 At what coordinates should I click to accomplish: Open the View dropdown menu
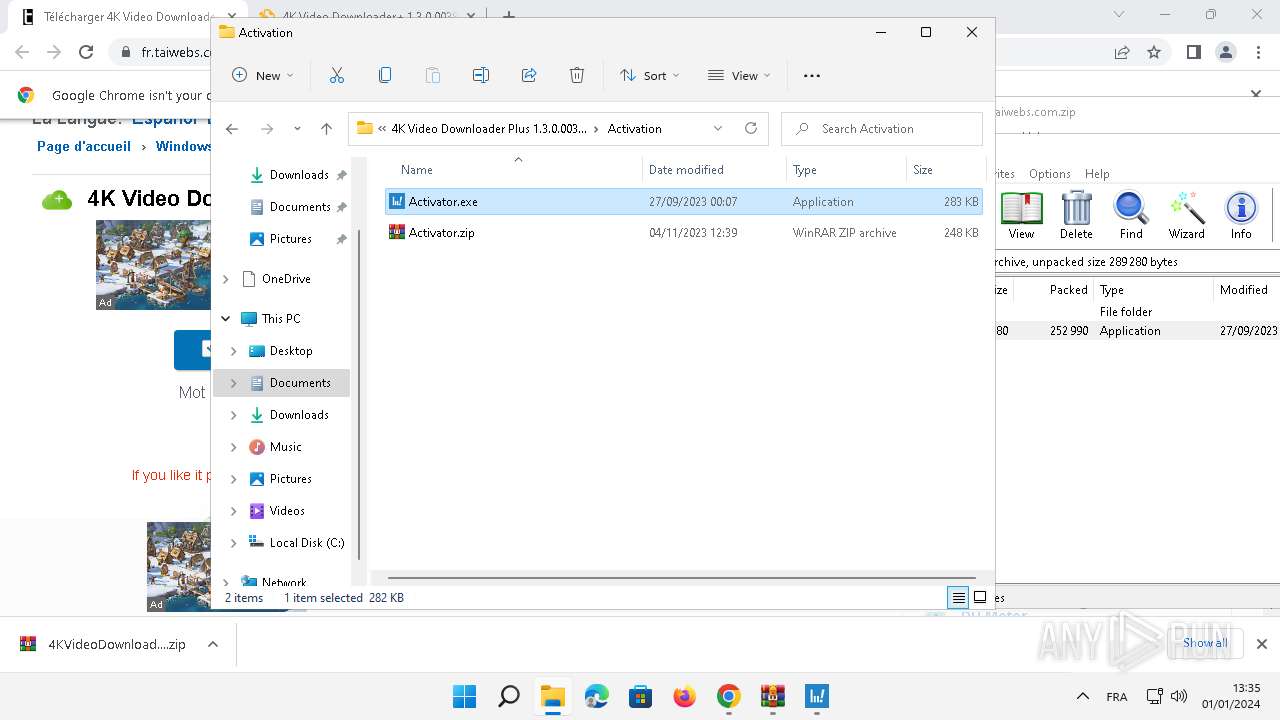(x=739, y=75)
